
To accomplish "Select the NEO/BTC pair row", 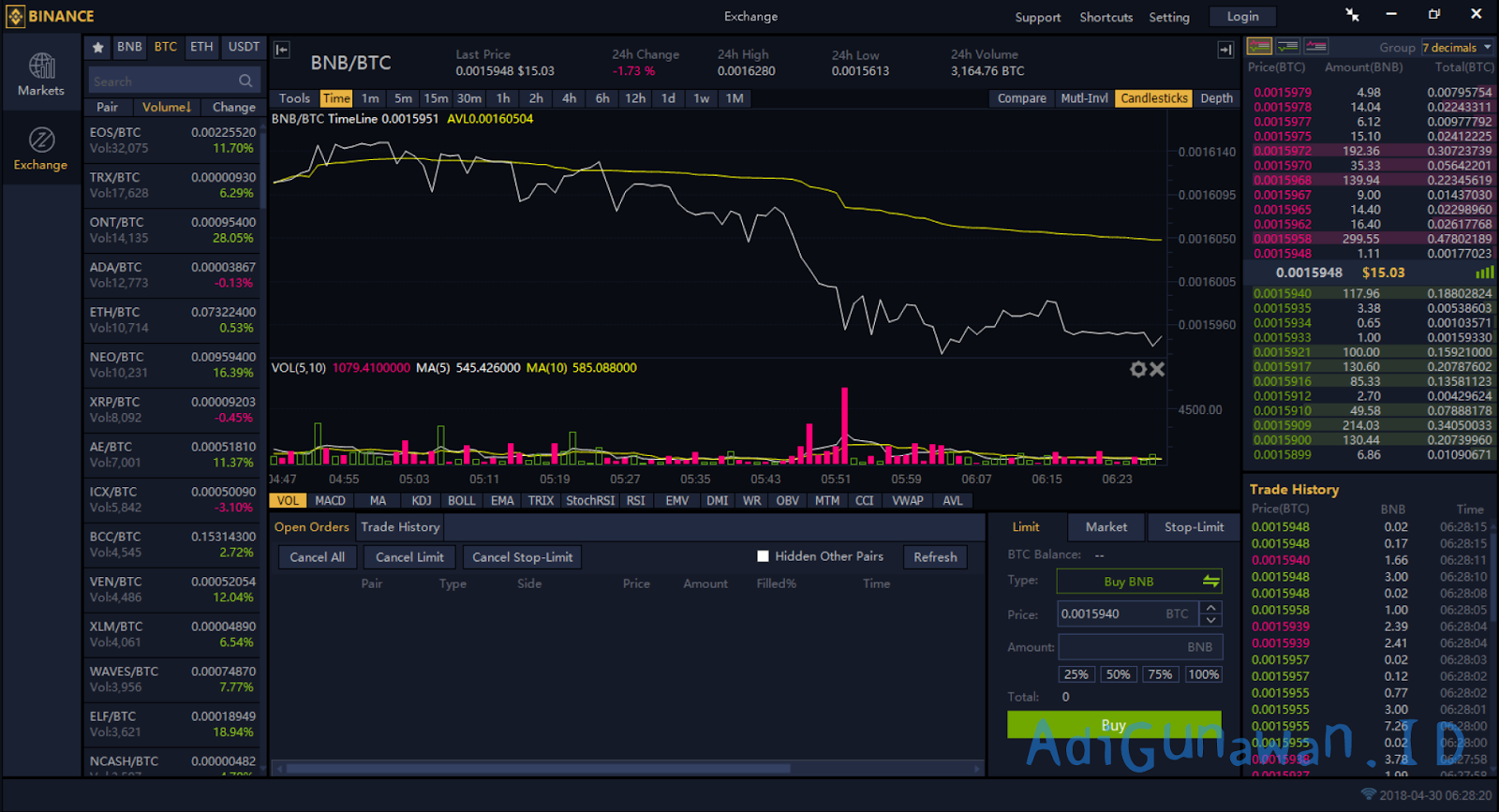I will tap(172, 365).
